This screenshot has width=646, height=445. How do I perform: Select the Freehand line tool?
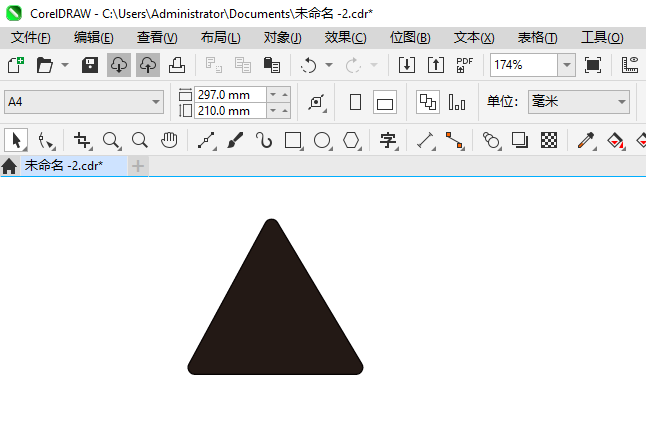[x=206, y=141]
